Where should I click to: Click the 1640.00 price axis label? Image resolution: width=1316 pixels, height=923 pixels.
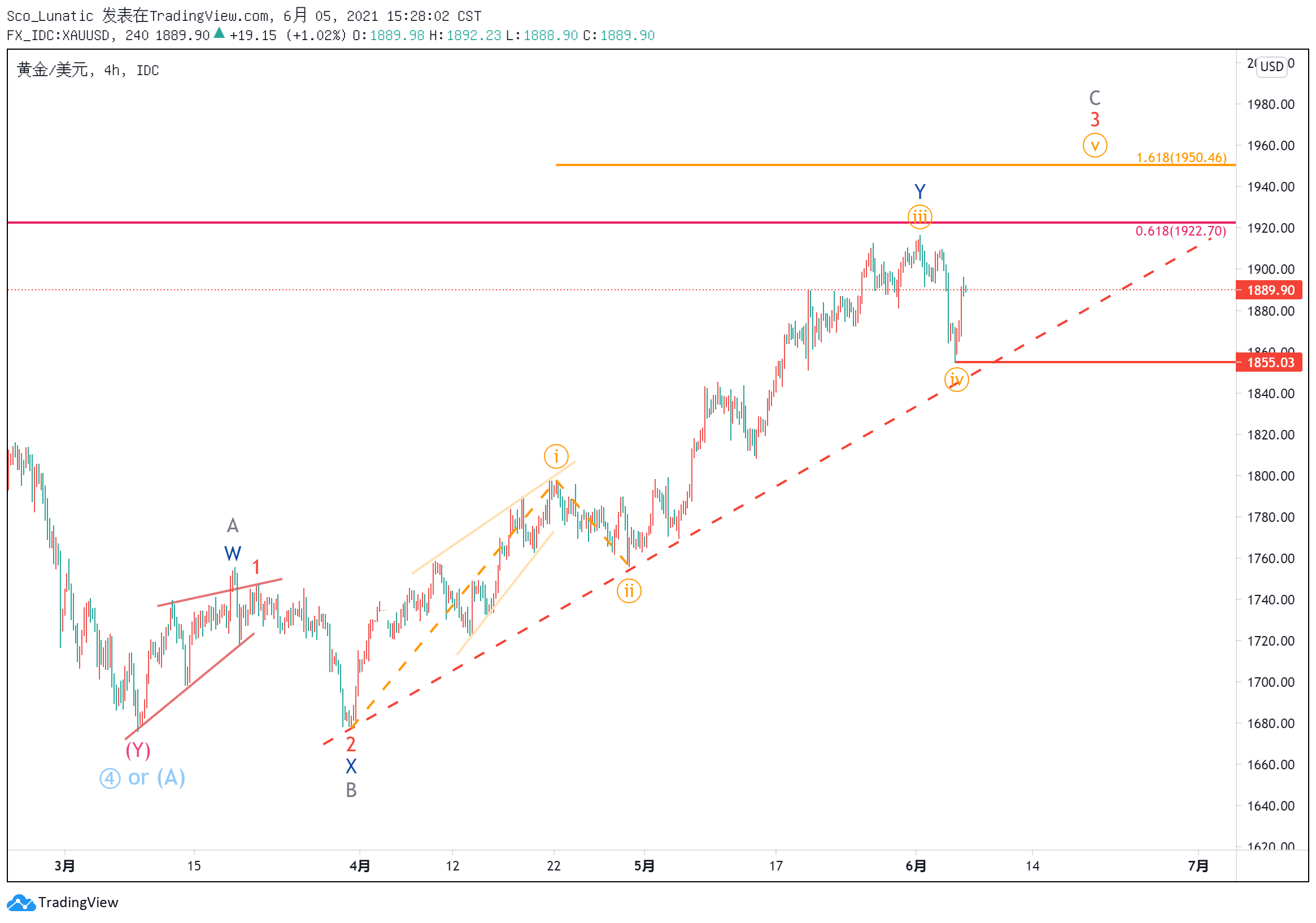[x=1271, y=806]
